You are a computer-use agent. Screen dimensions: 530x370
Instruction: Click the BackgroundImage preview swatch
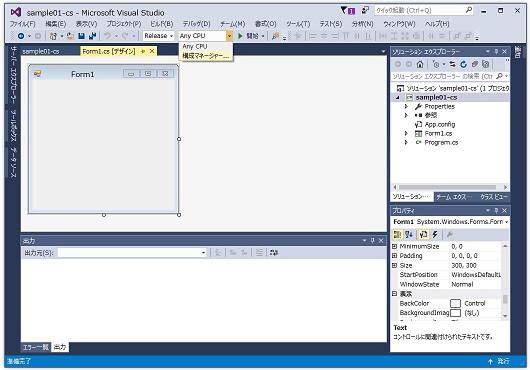456,313
